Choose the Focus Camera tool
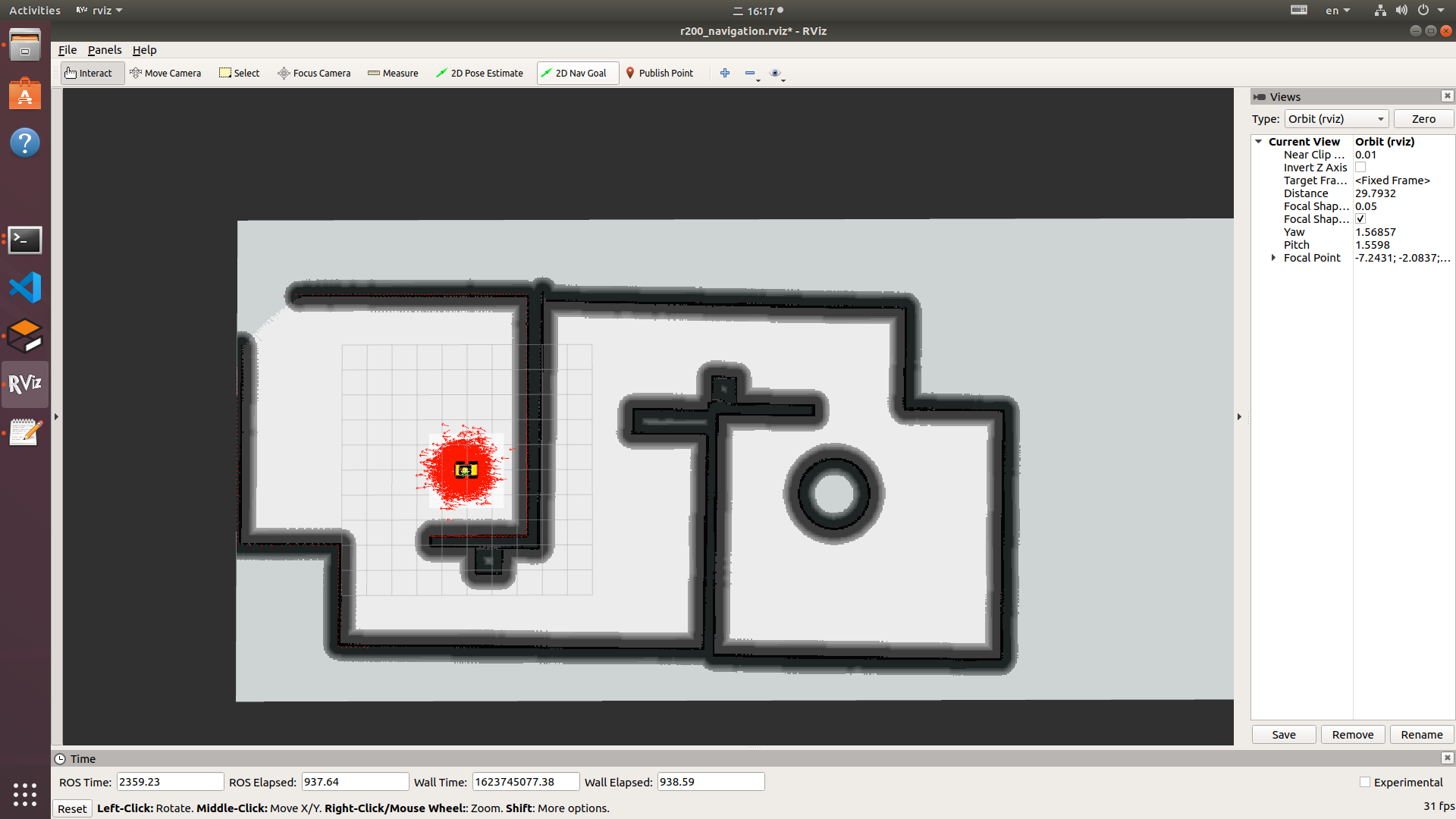This screenshot has width=1456, height=819. coord(314,73)
